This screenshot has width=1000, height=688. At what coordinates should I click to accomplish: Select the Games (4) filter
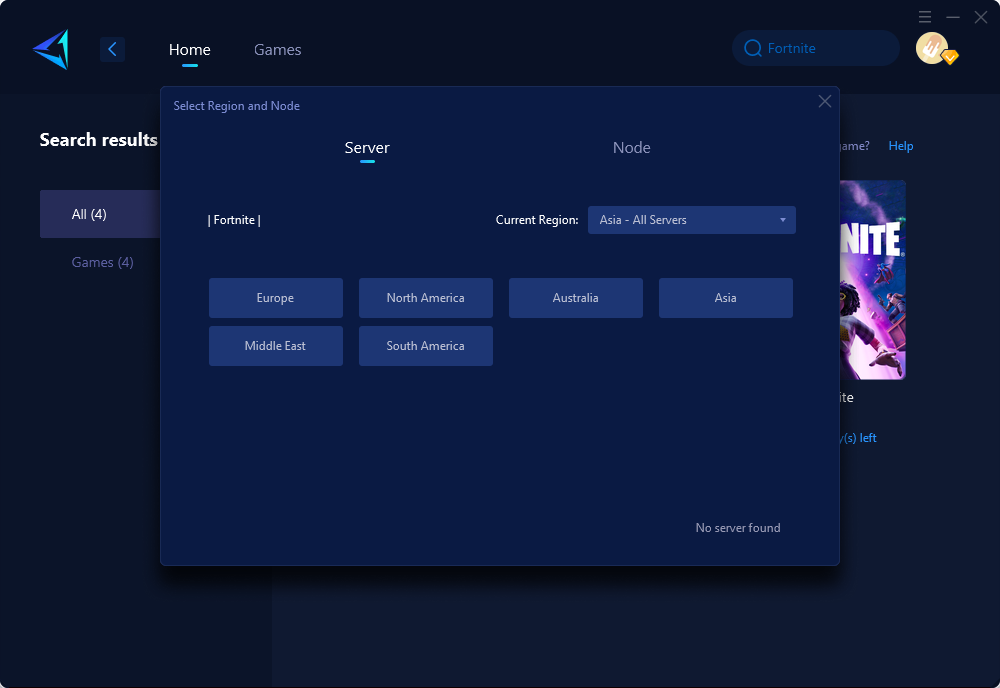click(x=102, y=262)
